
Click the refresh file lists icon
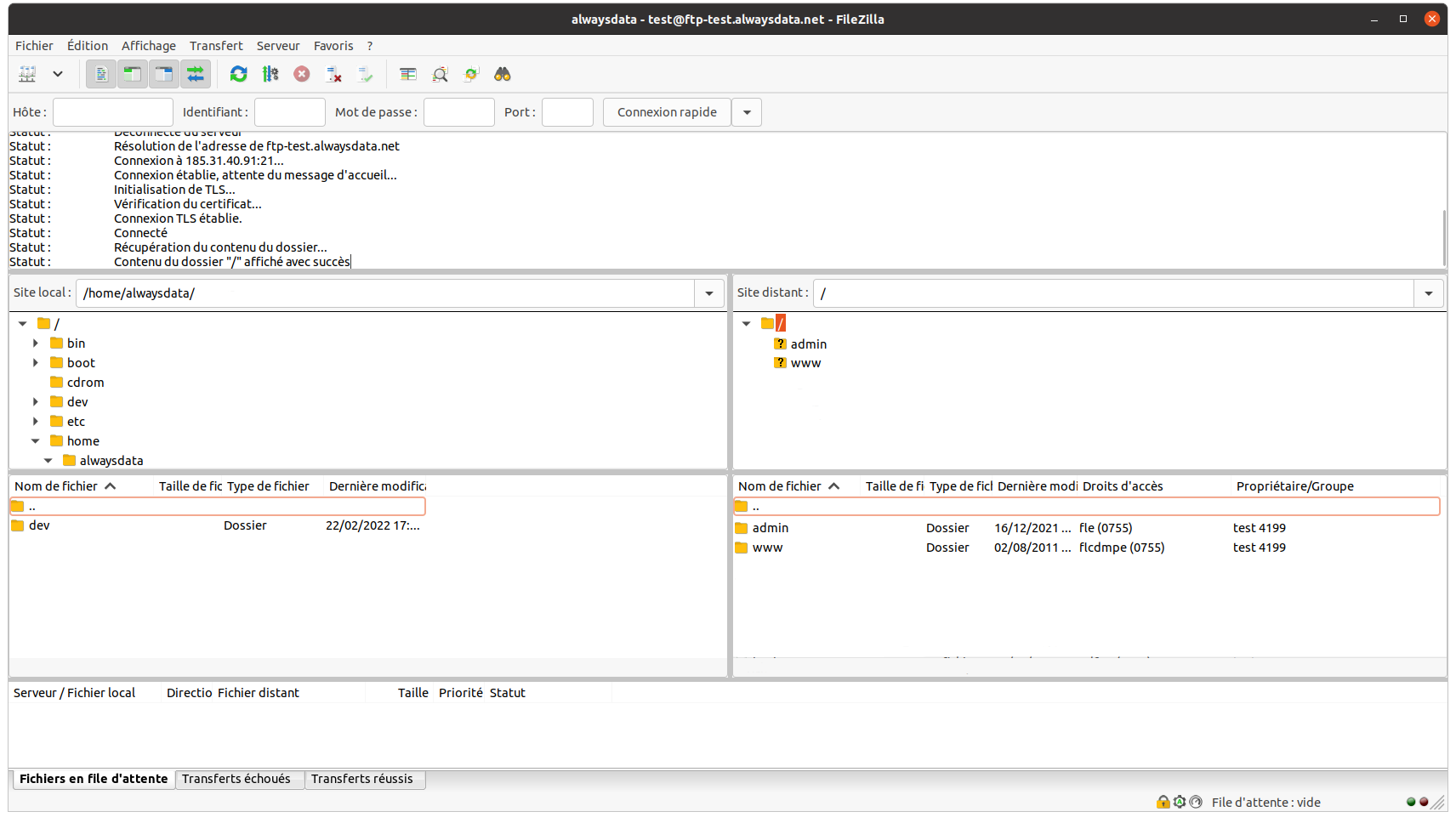[x=239, y=75]
